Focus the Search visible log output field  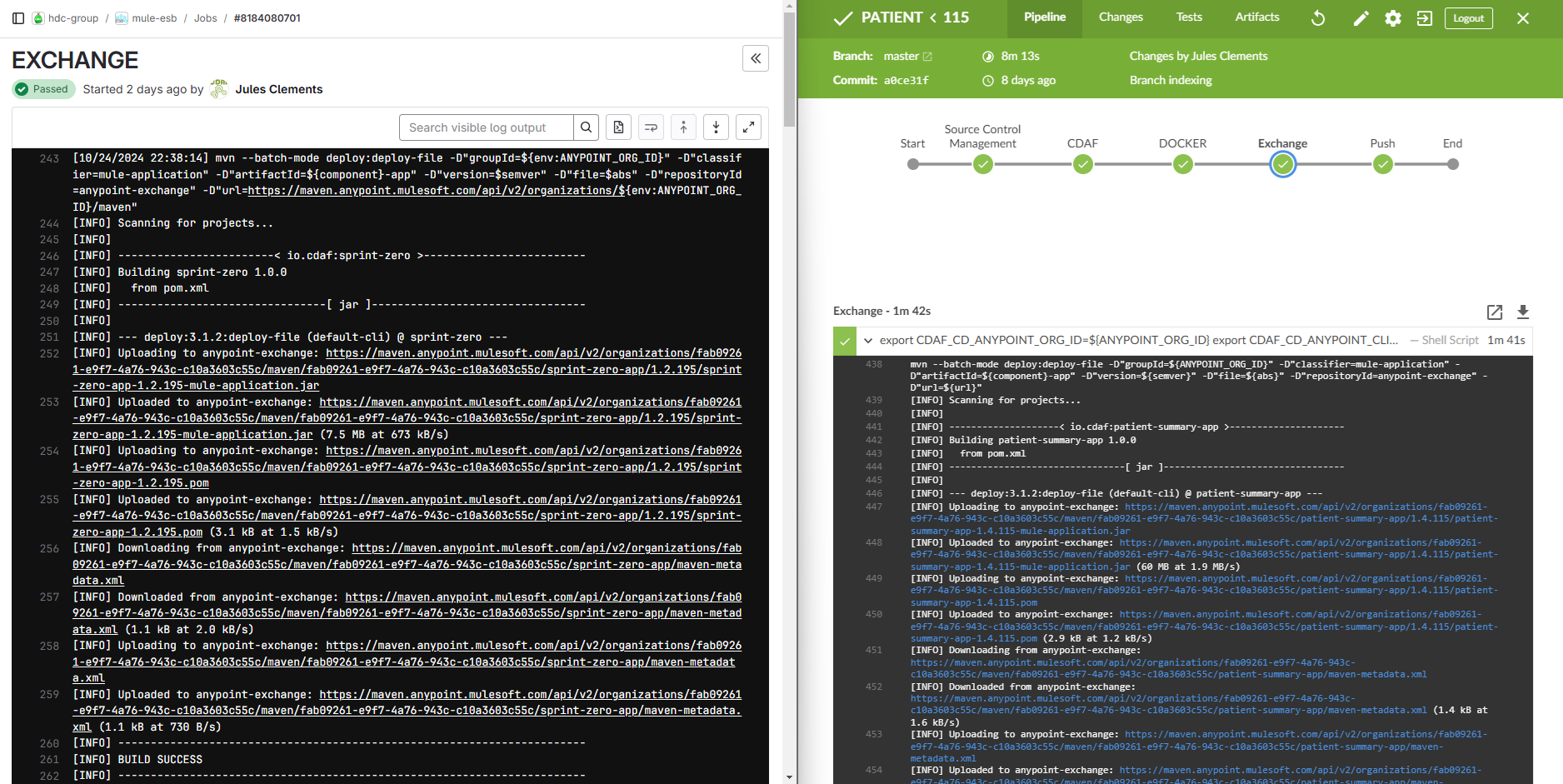coord(487,127)
